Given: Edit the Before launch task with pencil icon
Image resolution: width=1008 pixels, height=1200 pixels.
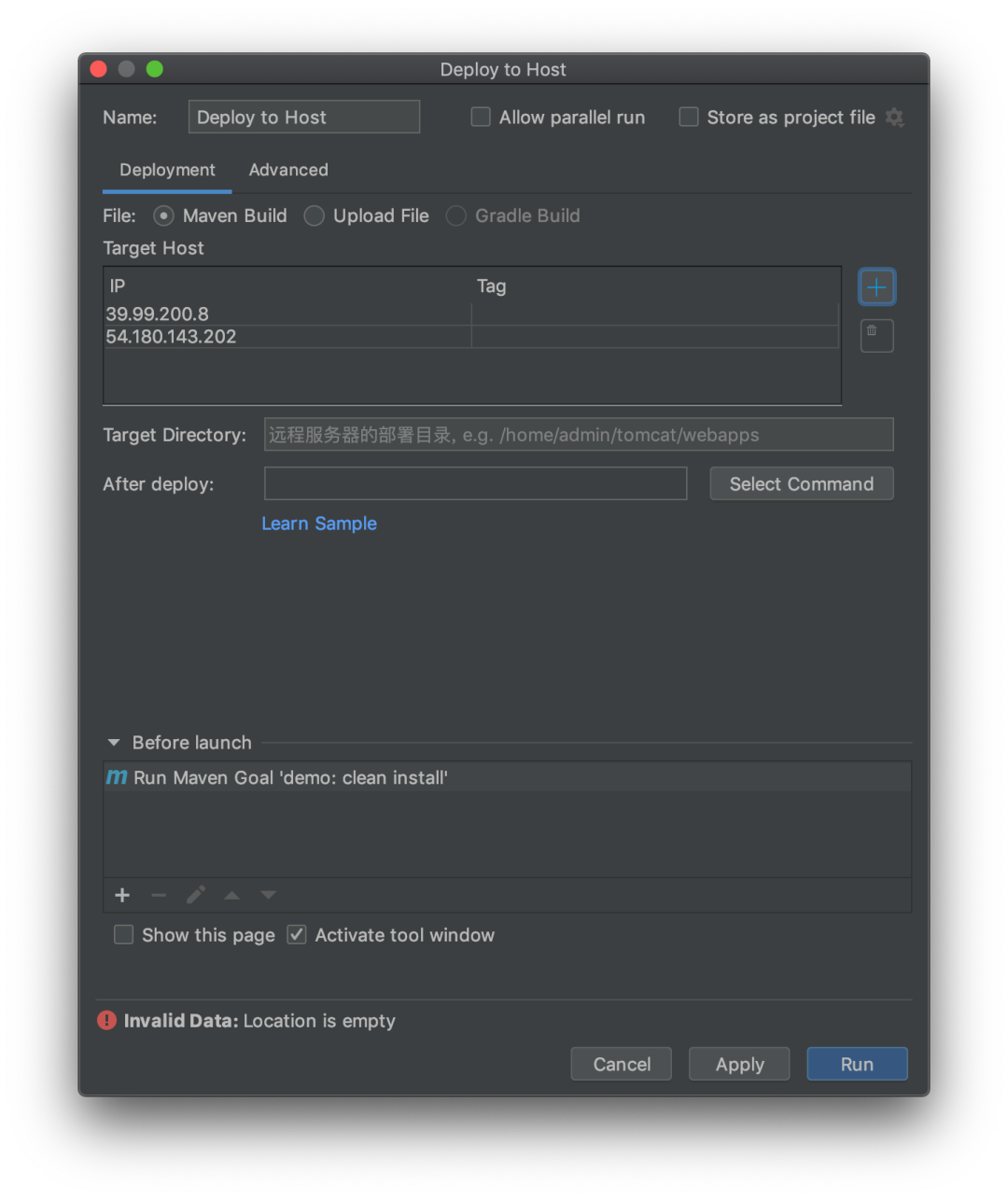Looking at the screenshot, I should (x=195, y=896).
